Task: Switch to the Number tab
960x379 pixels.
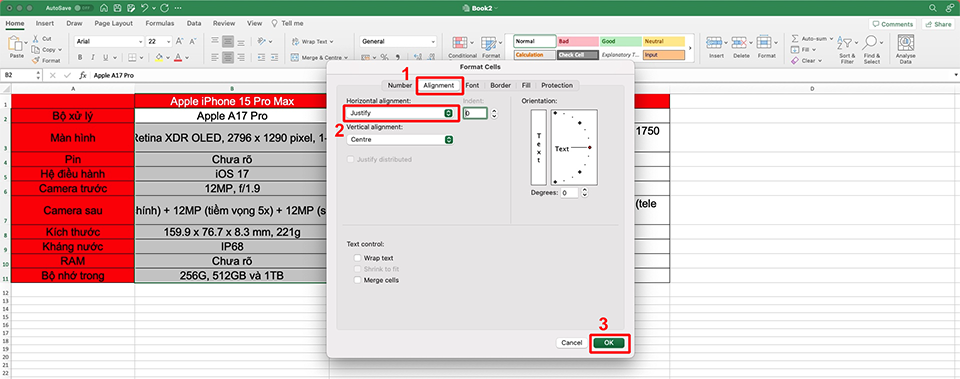Action: click(x=400, y=85)
